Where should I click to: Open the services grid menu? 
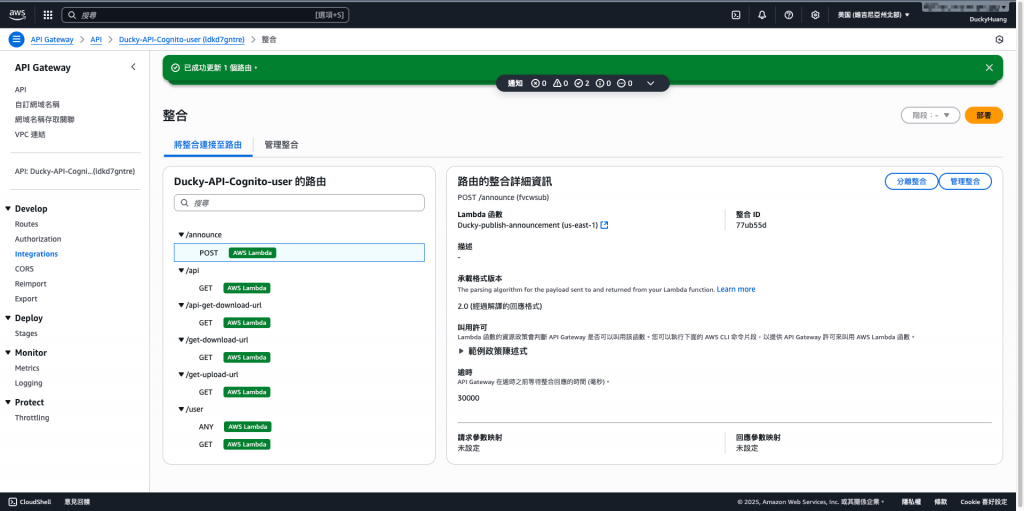tap(48, 14)
